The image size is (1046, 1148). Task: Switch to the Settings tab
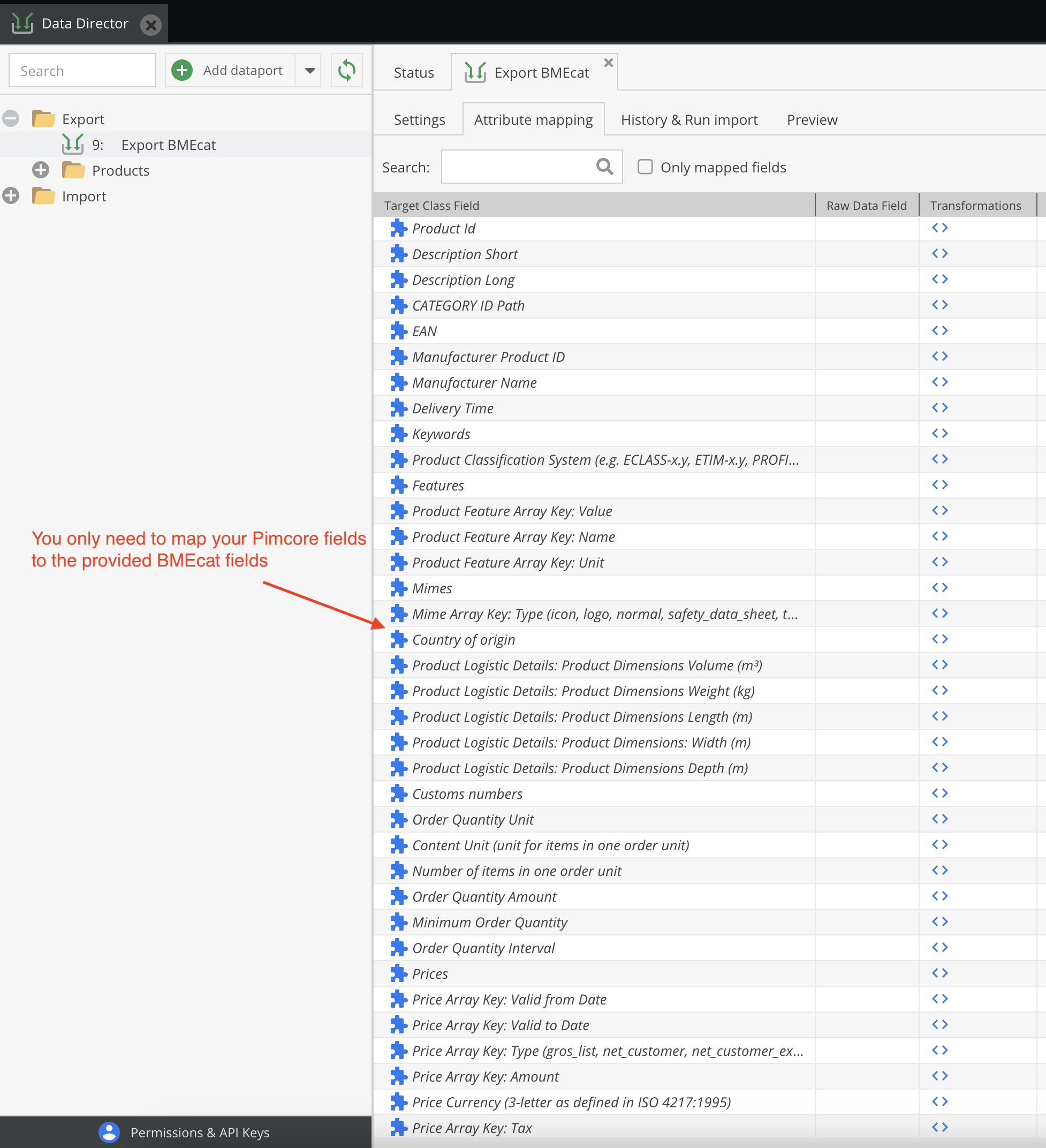[419, 119]
